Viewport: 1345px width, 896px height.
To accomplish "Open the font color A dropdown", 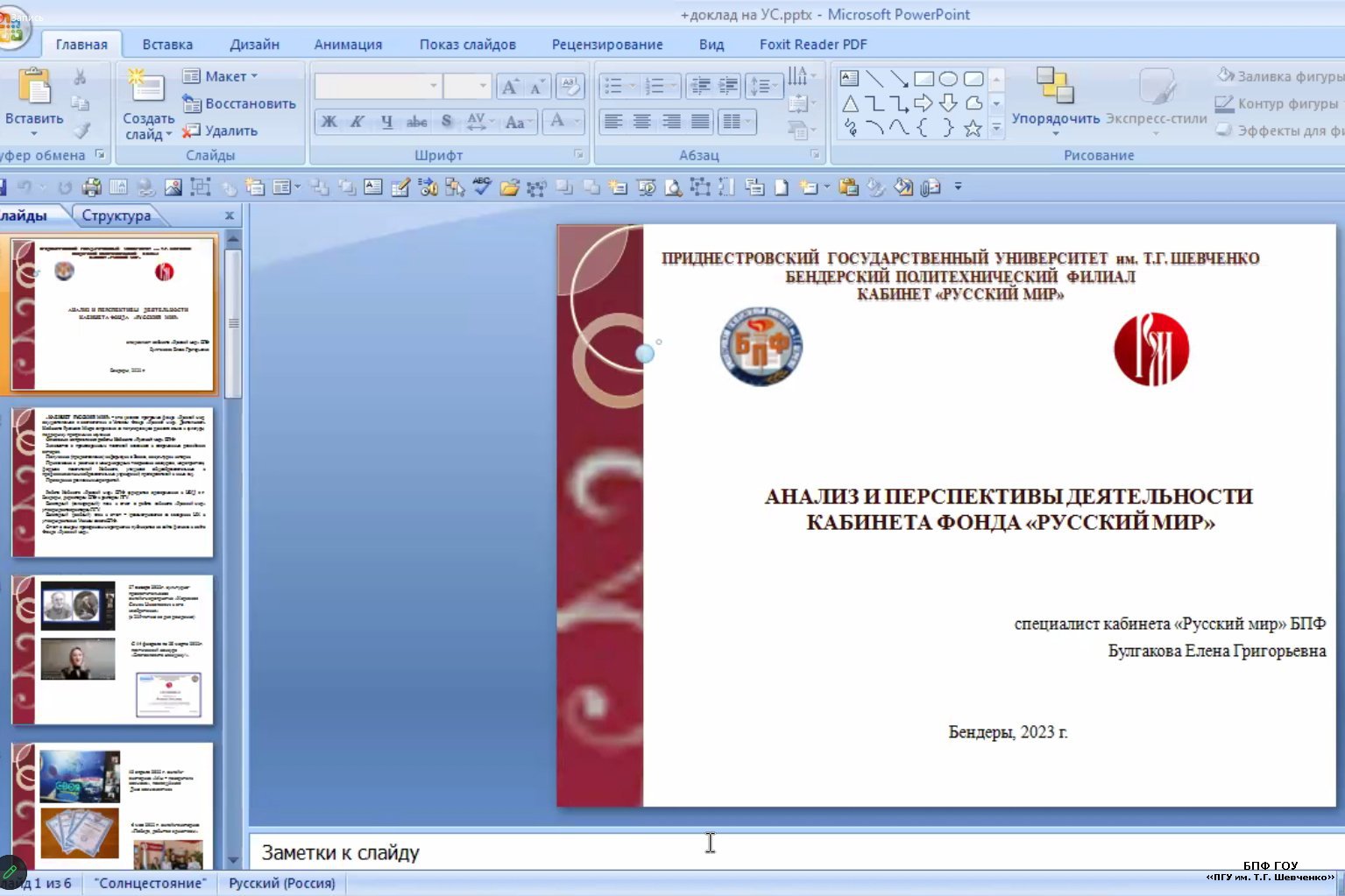I will click(x=563, y=122).
